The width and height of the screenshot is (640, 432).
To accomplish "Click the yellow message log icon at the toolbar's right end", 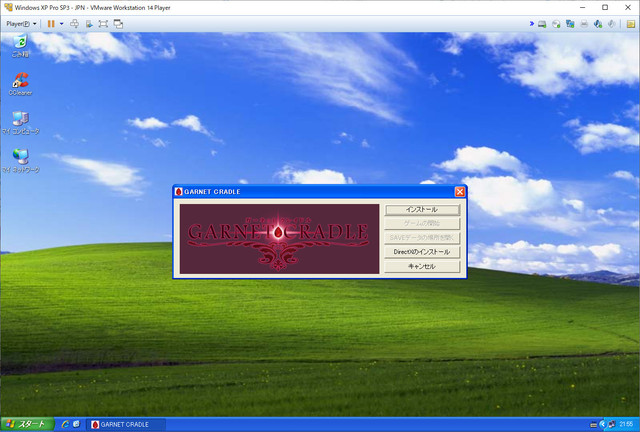I will tap(631, 24).
